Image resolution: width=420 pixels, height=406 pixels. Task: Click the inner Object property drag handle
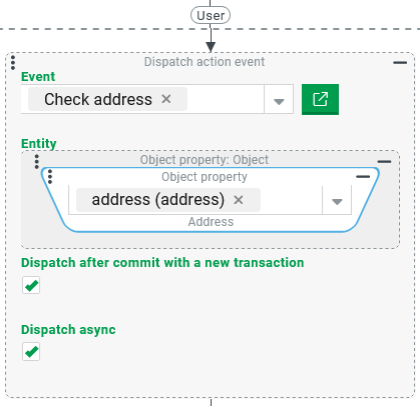50,177
